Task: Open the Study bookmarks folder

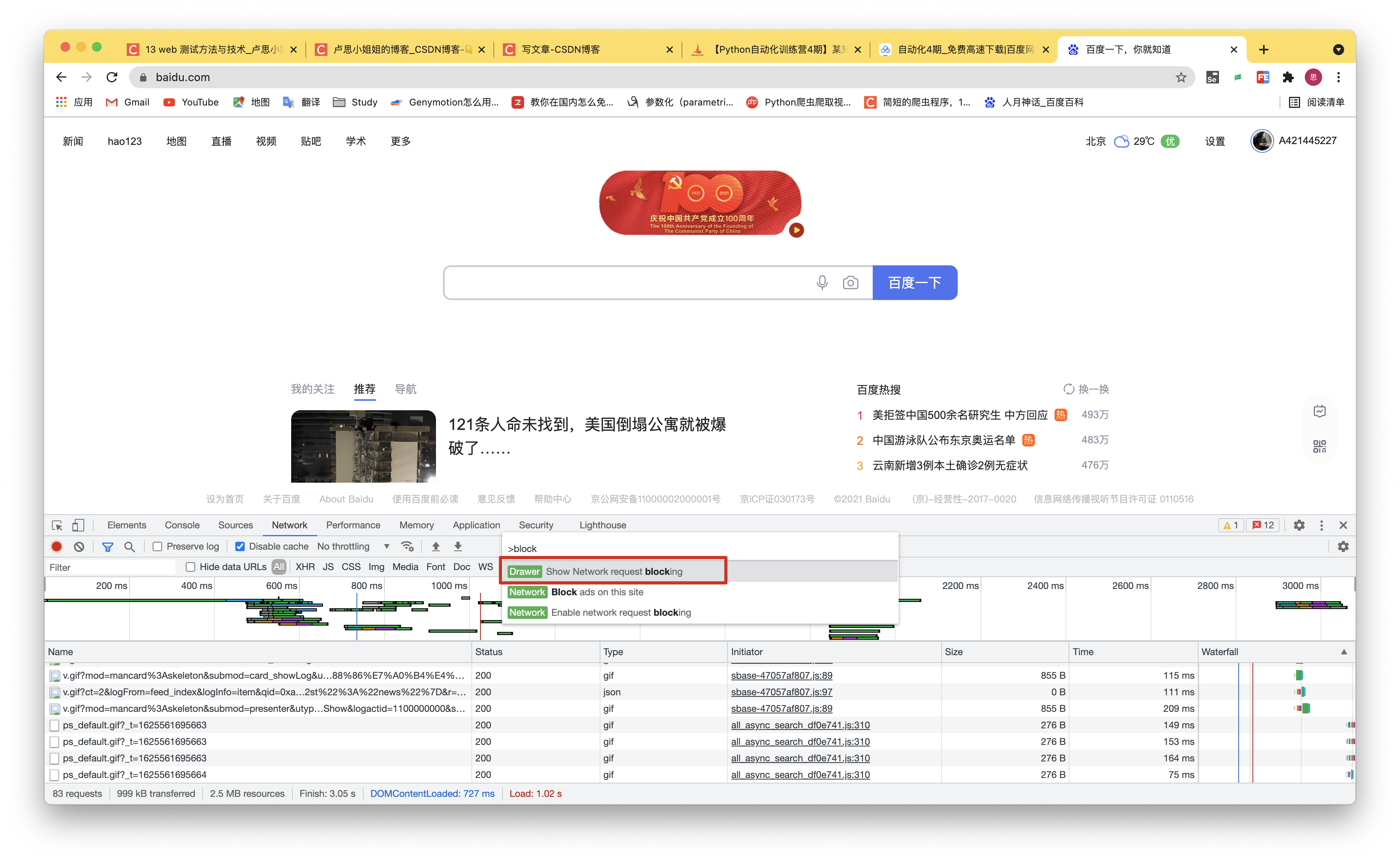Action: coord(355,102)
